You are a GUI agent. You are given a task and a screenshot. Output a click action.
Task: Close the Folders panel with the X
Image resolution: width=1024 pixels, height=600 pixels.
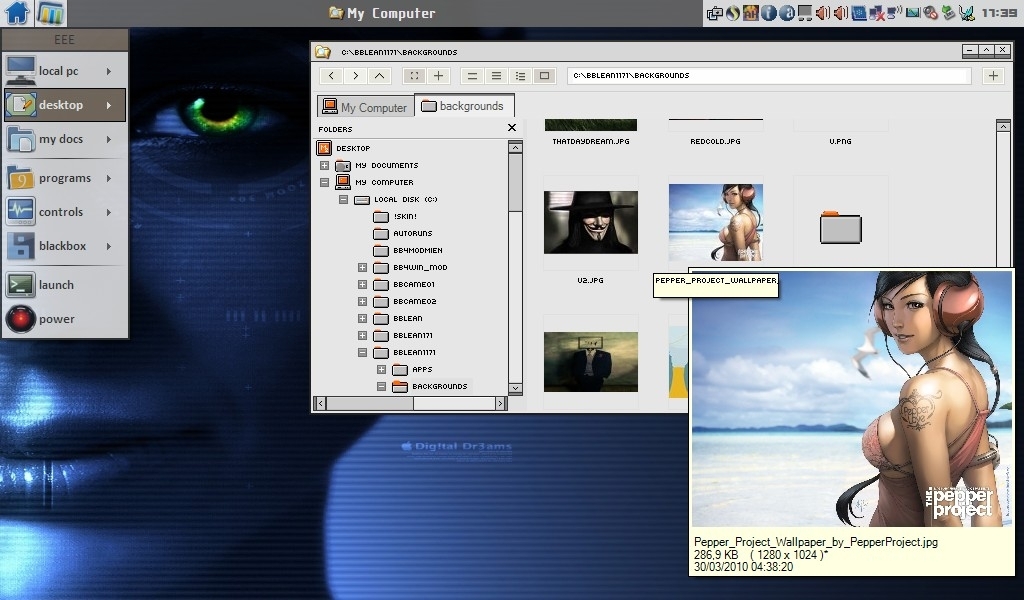[512, 128]
